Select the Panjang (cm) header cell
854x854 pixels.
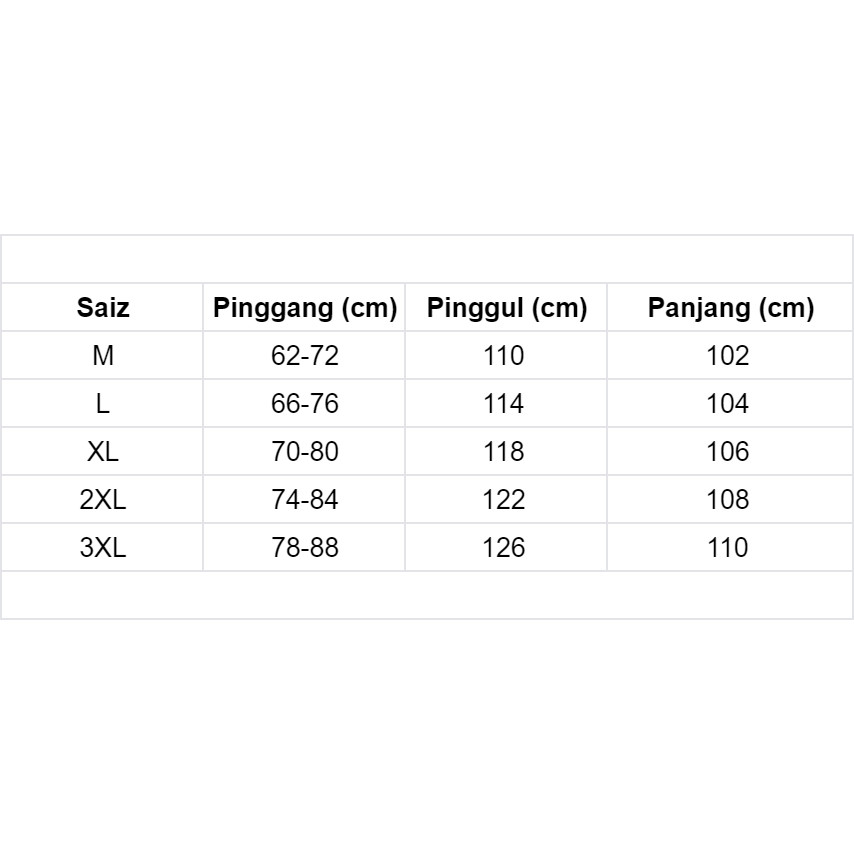tap(730, 308)
